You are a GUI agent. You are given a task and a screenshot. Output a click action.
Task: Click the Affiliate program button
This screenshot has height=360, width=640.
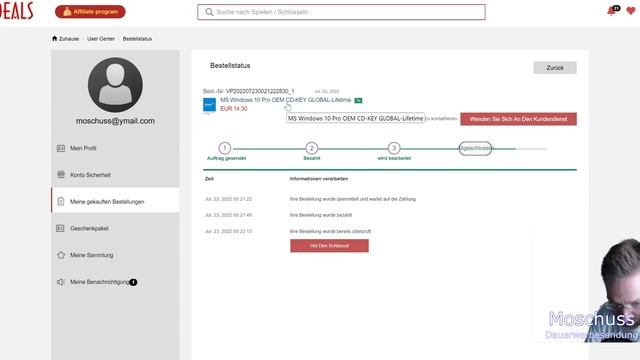click(x=90, y=12)
